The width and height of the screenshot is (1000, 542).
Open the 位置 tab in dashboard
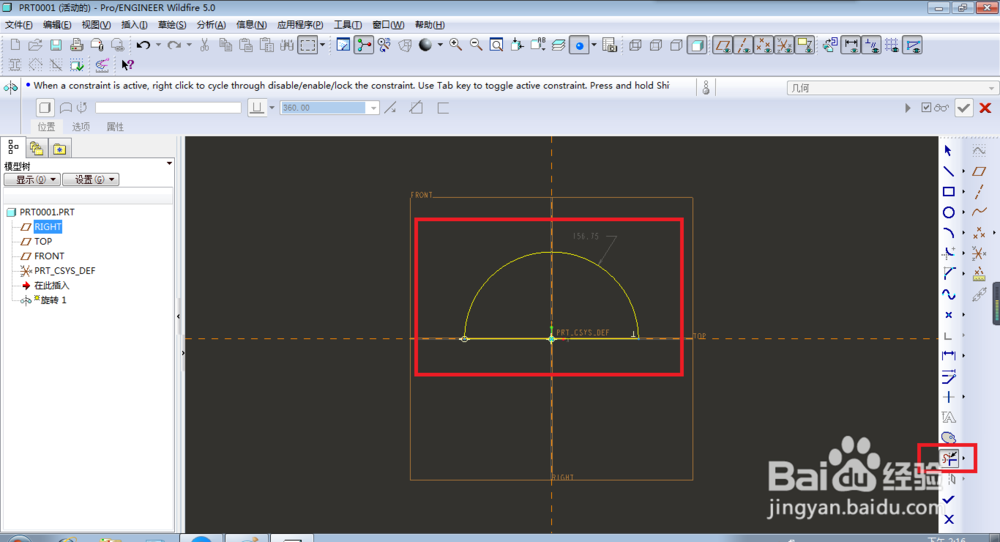[x=46, y=126]
